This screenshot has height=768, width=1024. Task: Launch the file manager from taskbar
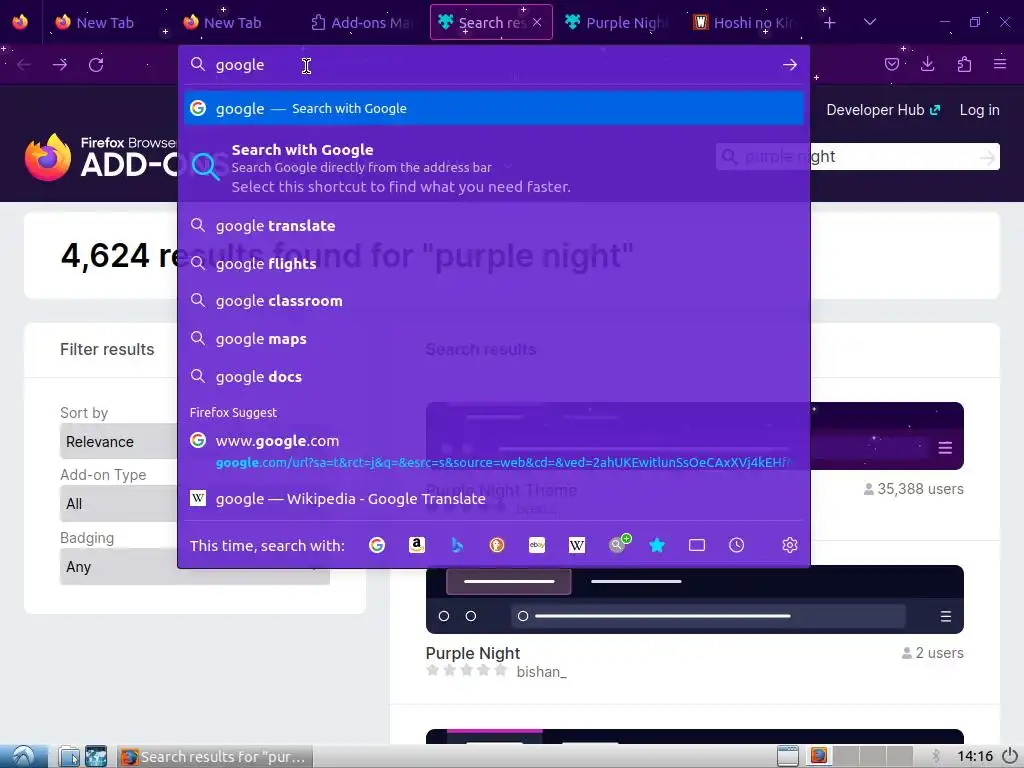click(69, 756)
